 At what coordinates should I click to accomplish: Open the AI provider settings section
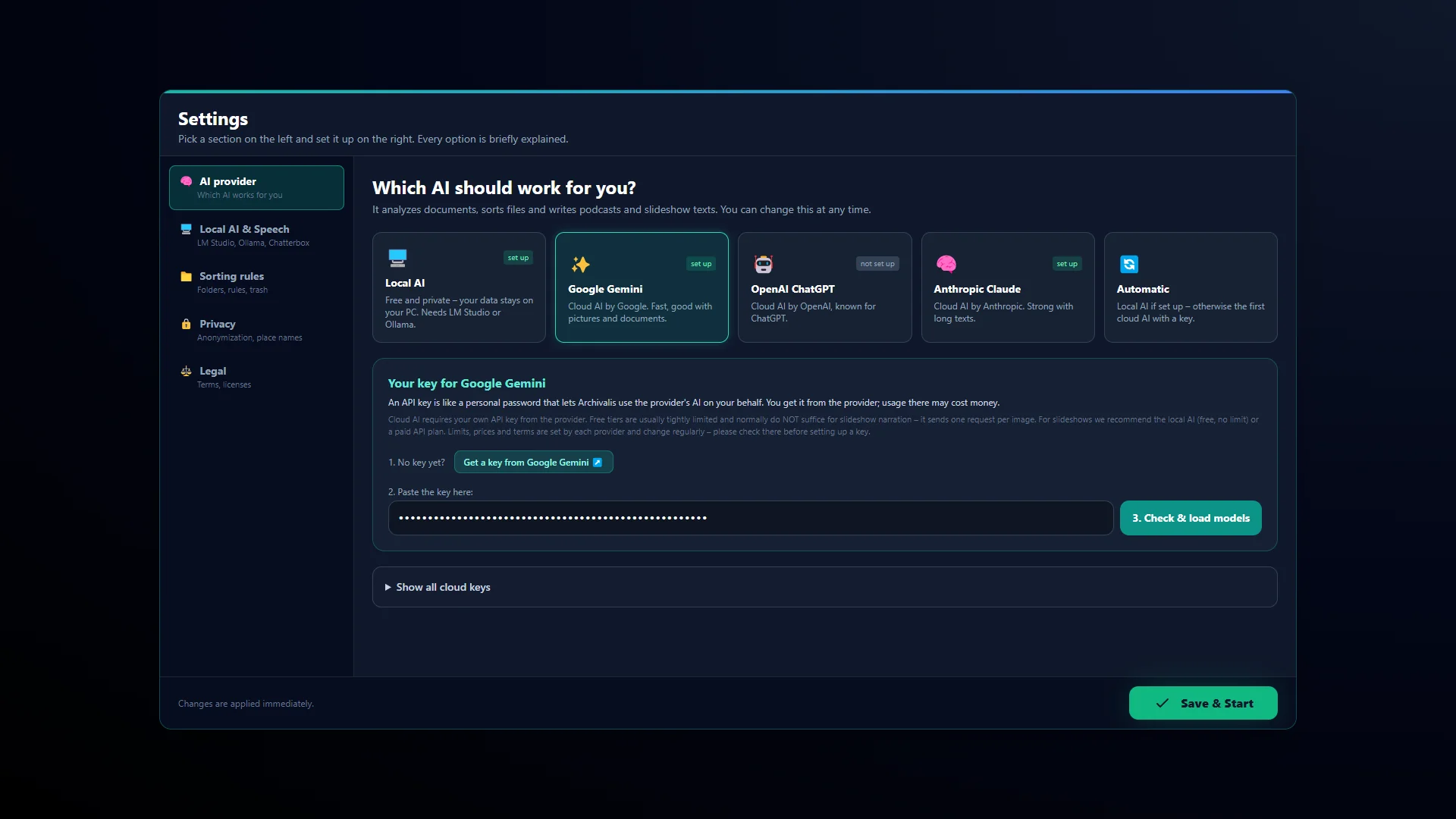(256, 187)
